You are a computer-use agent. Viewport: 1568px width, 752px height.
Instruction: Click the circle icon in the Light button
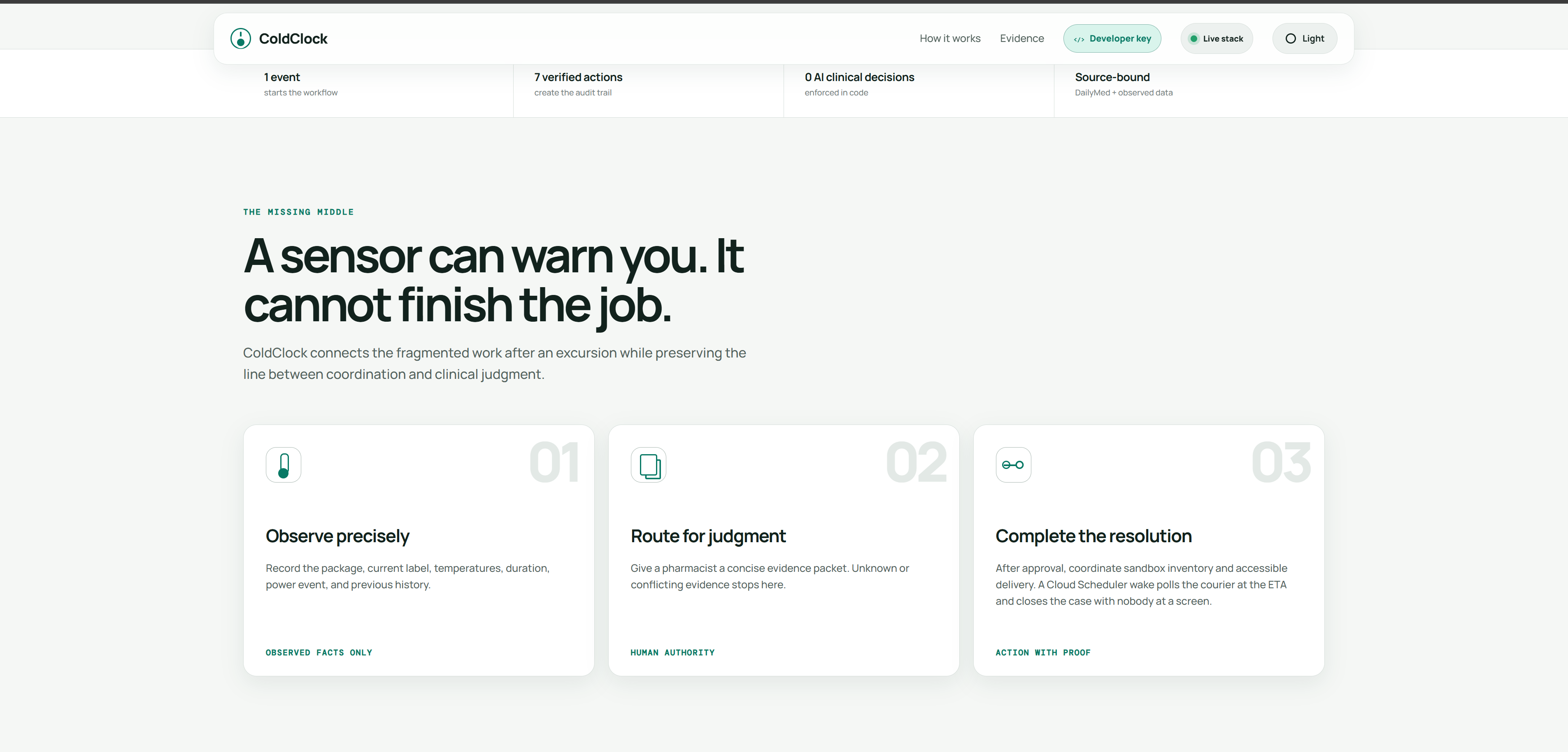click(x=1291, y=38)
